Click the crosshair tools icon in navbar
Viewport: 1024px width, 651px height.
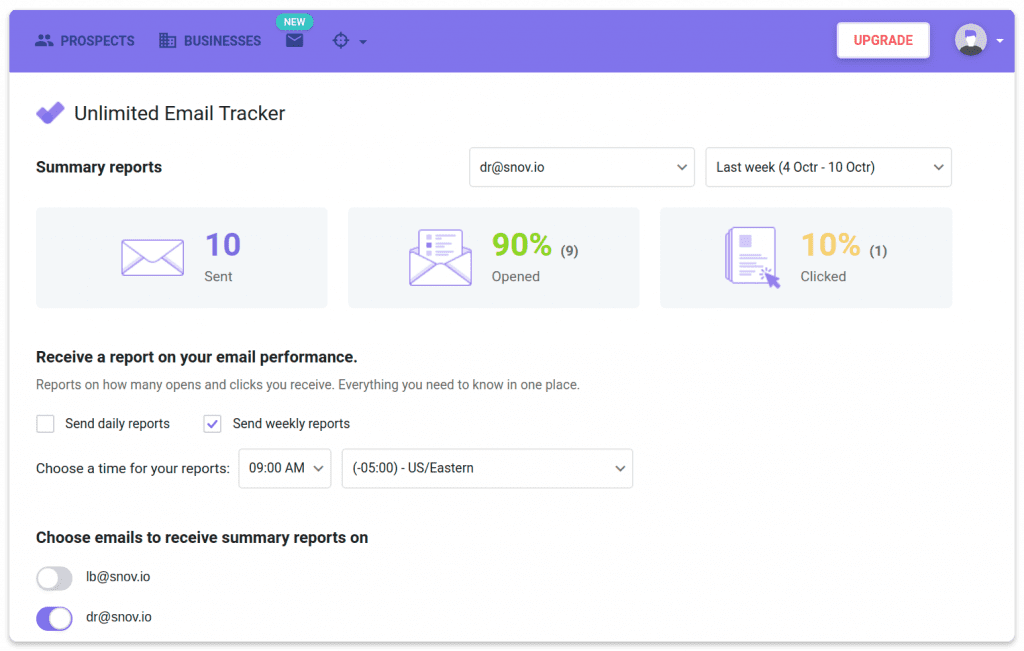pos(341,40)
